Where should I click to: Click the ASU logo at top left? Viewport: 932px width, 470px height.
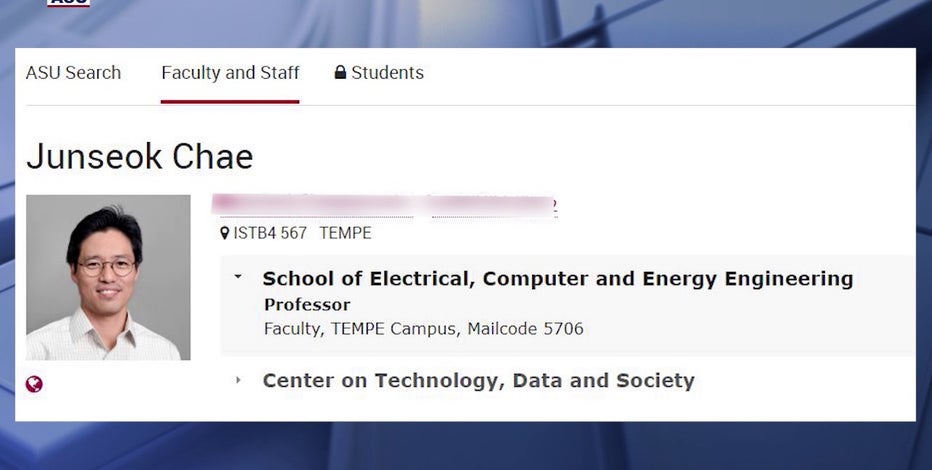point(68,3)
